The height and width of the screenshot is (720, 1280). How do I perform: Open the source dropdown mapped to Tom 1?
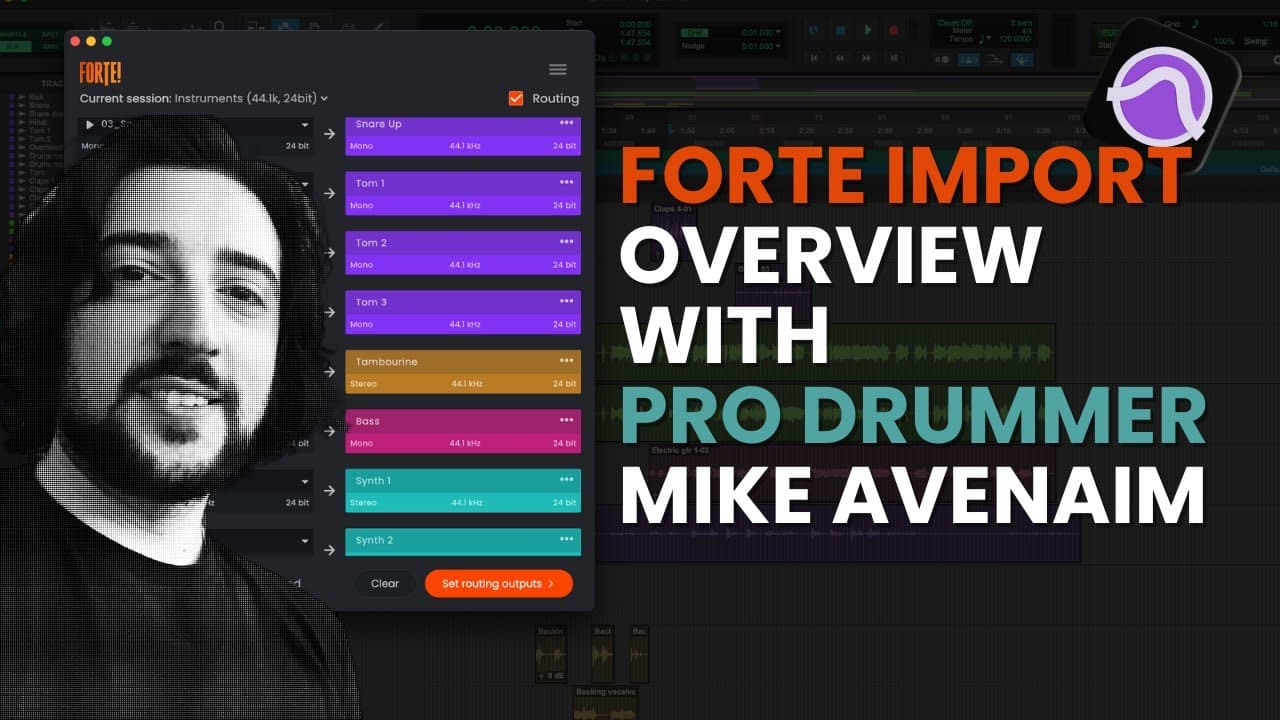[x=305, y=184]
